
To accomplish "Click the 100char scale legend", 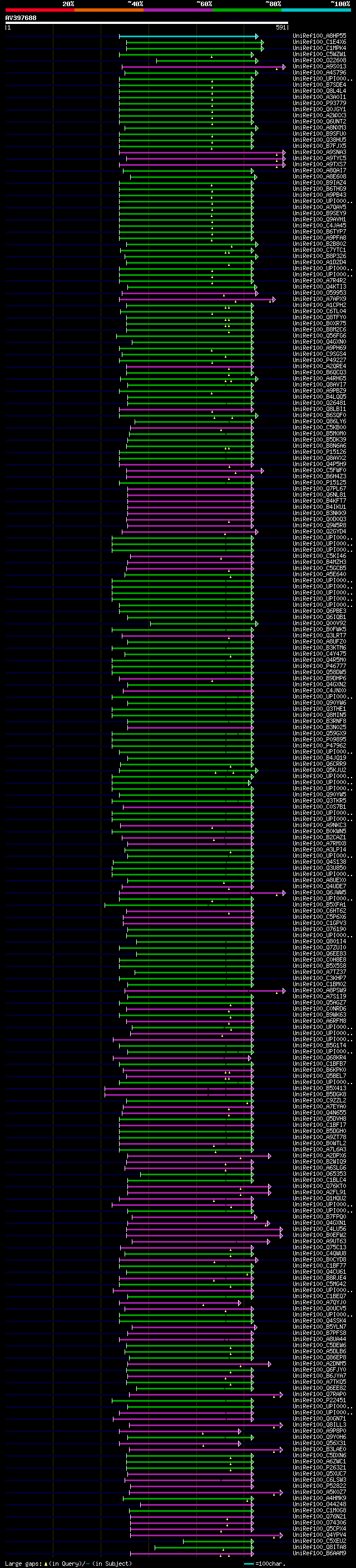I will coord(264,1564).
